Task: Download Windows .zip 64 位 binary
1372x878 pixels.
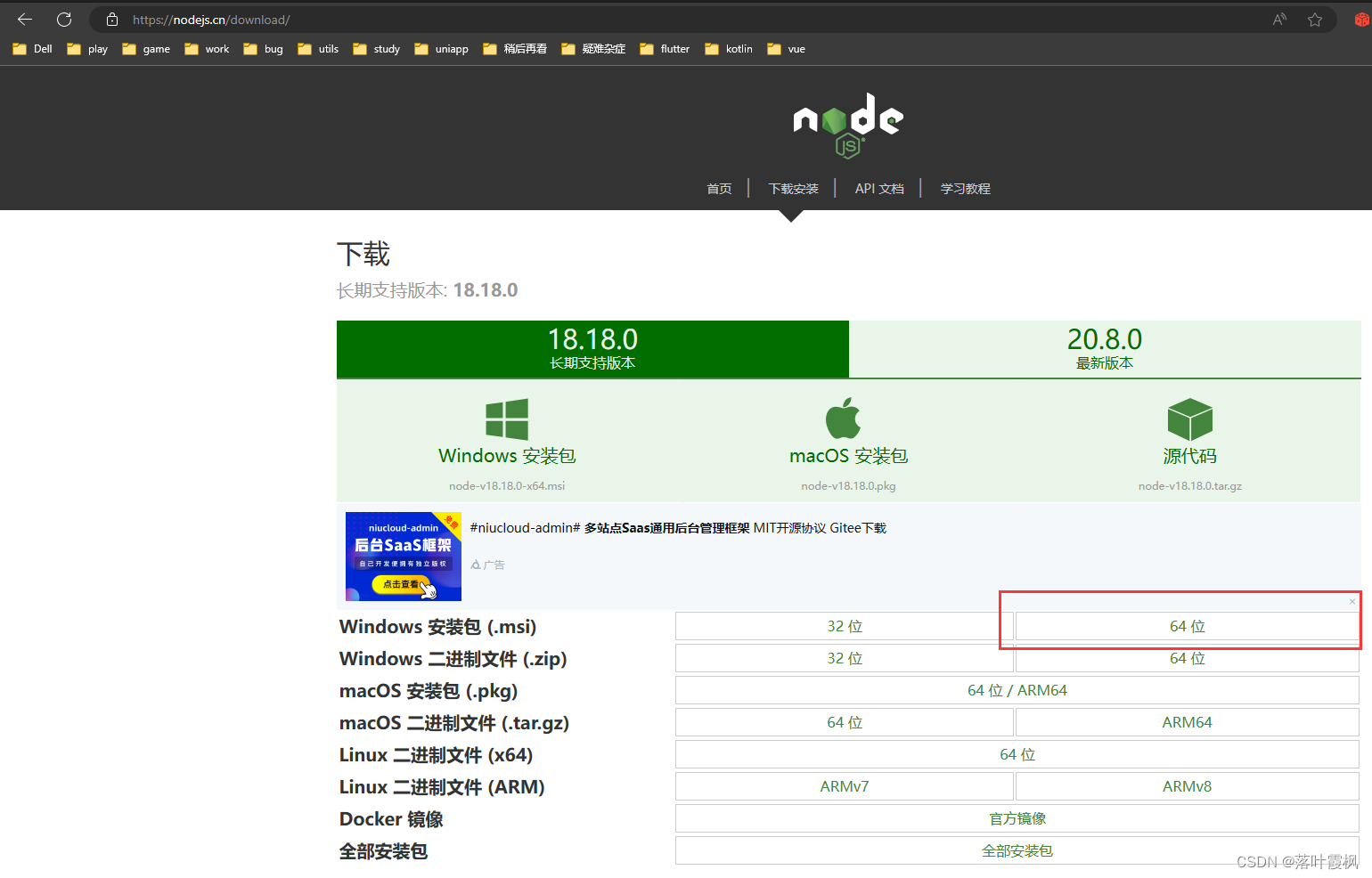Action: coord(1188,658)
